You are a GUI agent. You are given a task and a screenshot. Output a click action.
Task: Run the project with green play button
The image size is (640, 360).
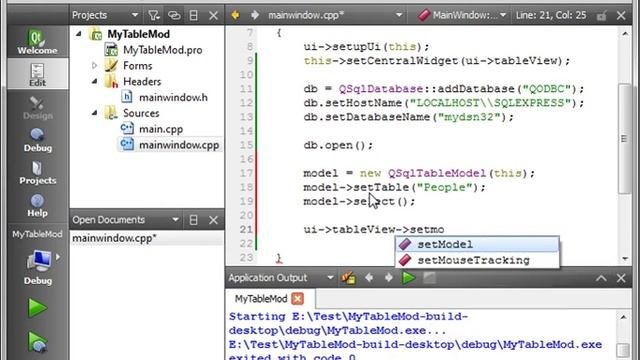(x=38, y=308)
